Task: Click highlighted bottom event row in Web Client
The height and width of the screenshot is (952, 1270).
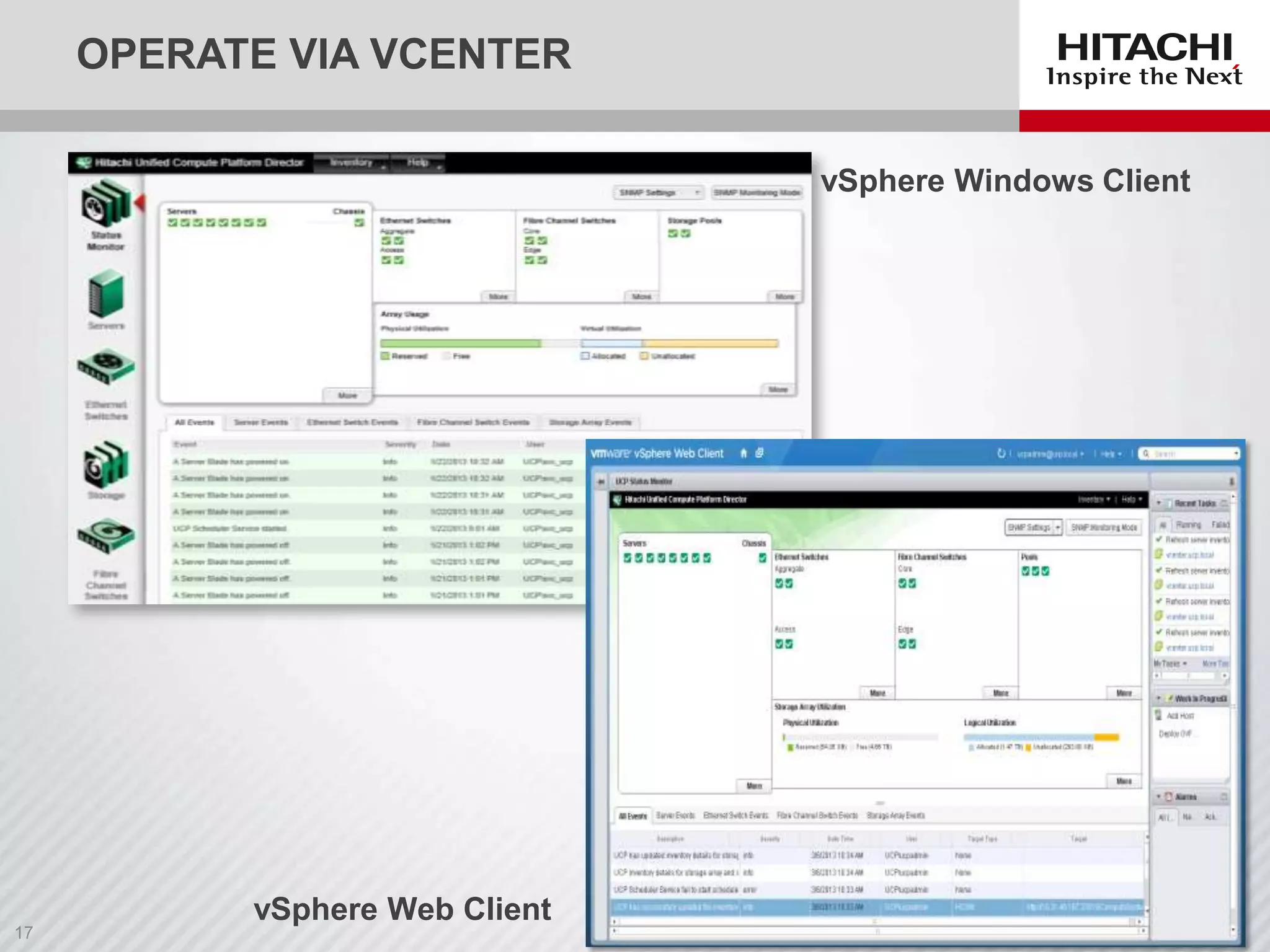Action: point(878,907)
